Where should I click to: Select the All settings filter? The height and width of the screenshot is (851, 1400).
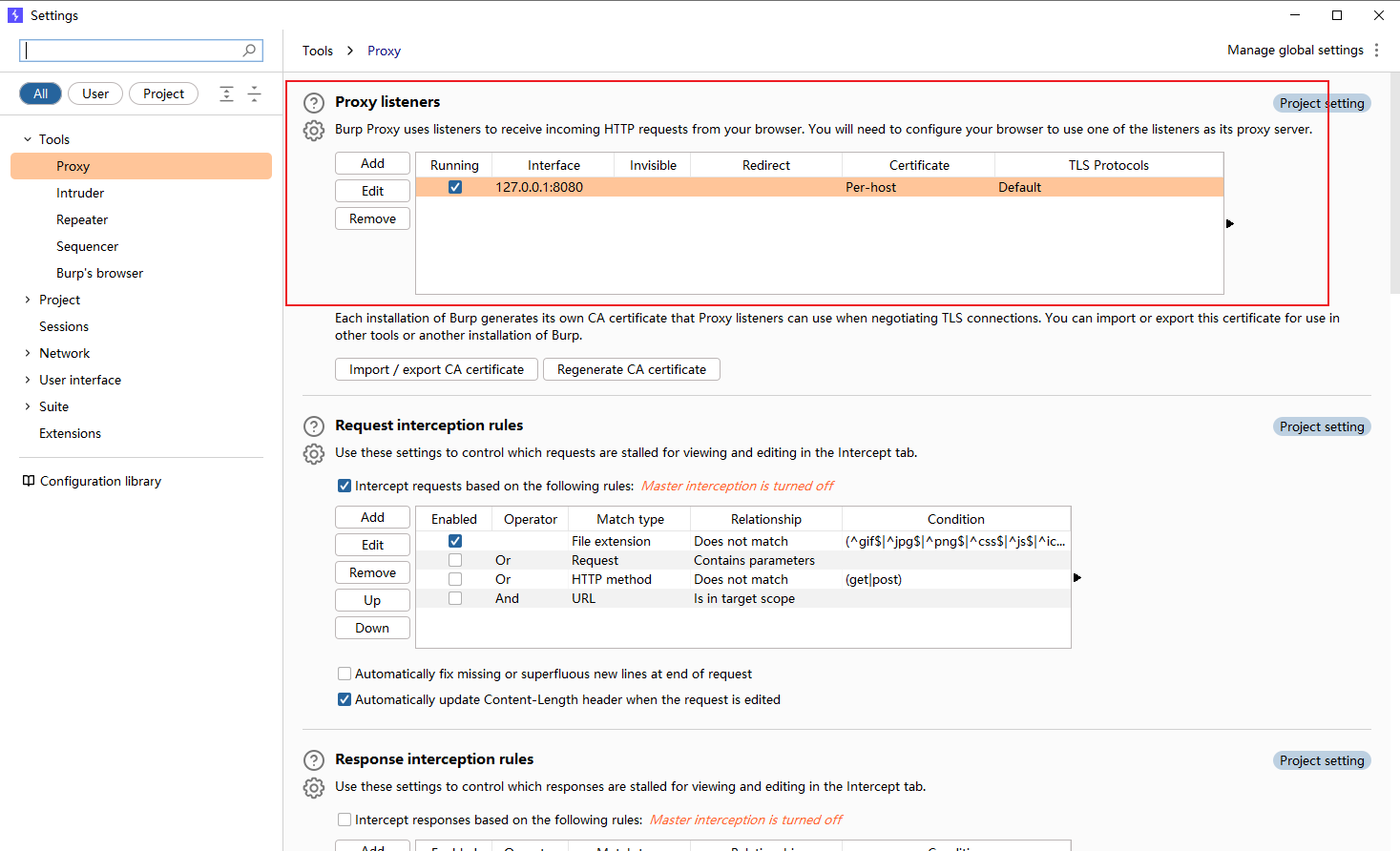[x=41, y=93]
